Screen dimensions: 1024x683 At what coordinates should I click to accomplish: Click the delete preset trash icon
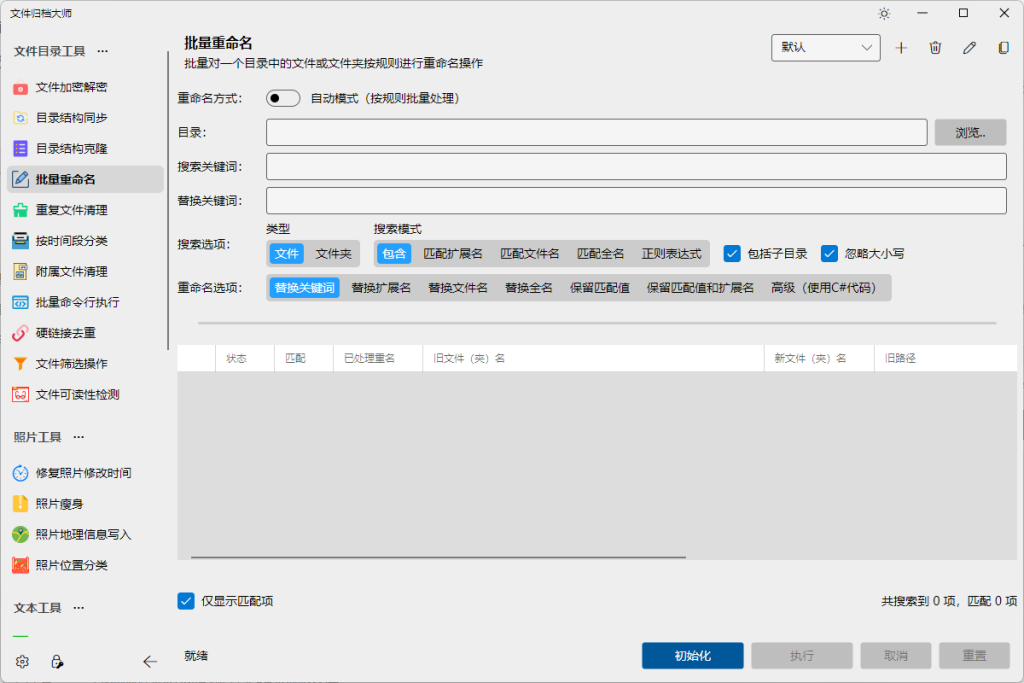tap(935, 47)
